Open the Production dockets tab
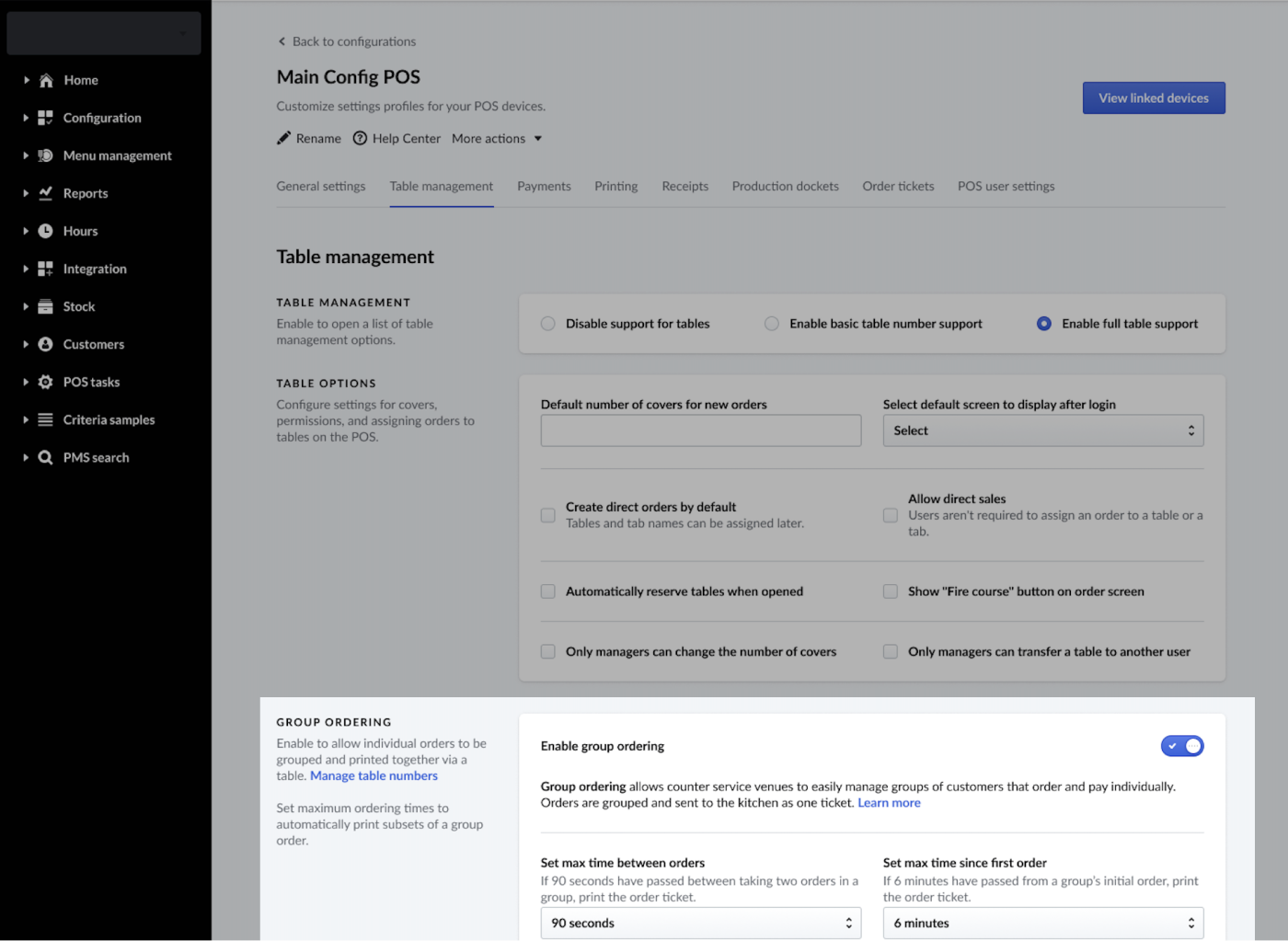This screenshot has height=941, width=1288. click(785, 187)
